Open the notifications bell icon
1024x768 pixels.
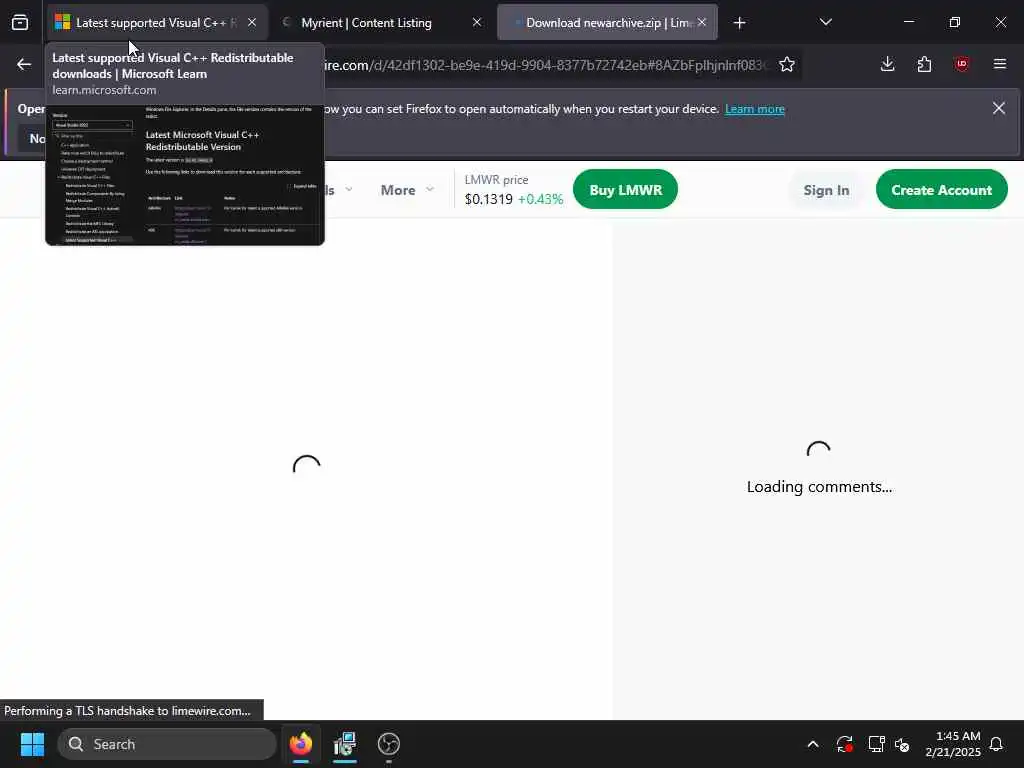click(997, 744)
